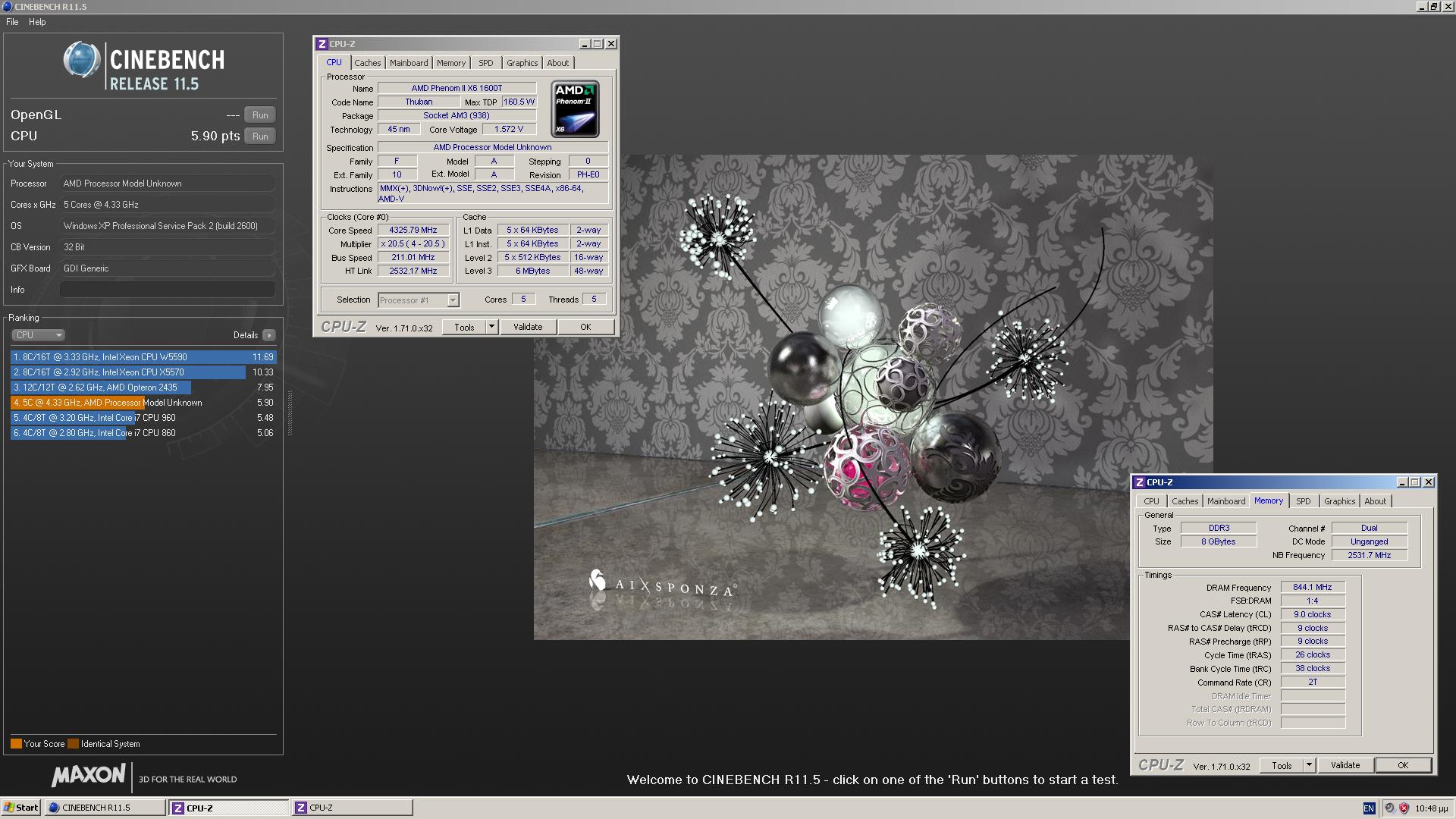Switch to Graphics tab in upper CPU-Z window

pyautogui.click(x=522, y=63)
